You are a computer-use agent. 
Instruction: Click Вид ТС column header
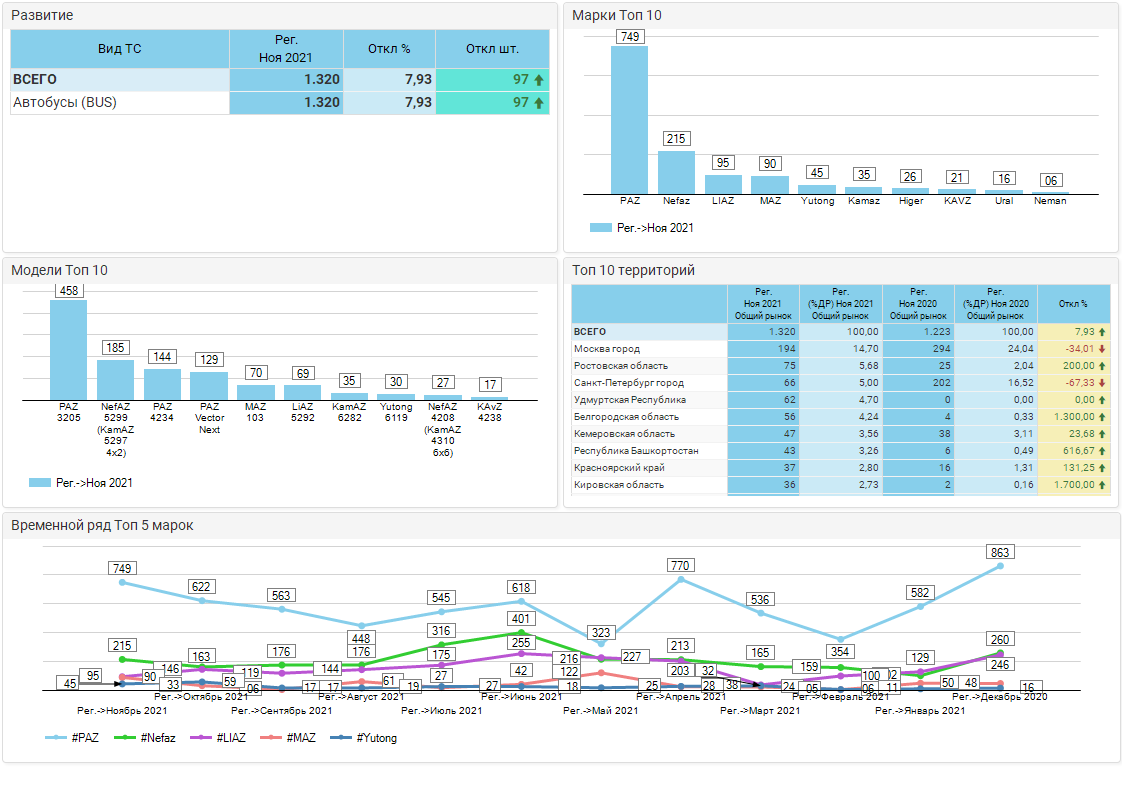(x=120, y=49)
